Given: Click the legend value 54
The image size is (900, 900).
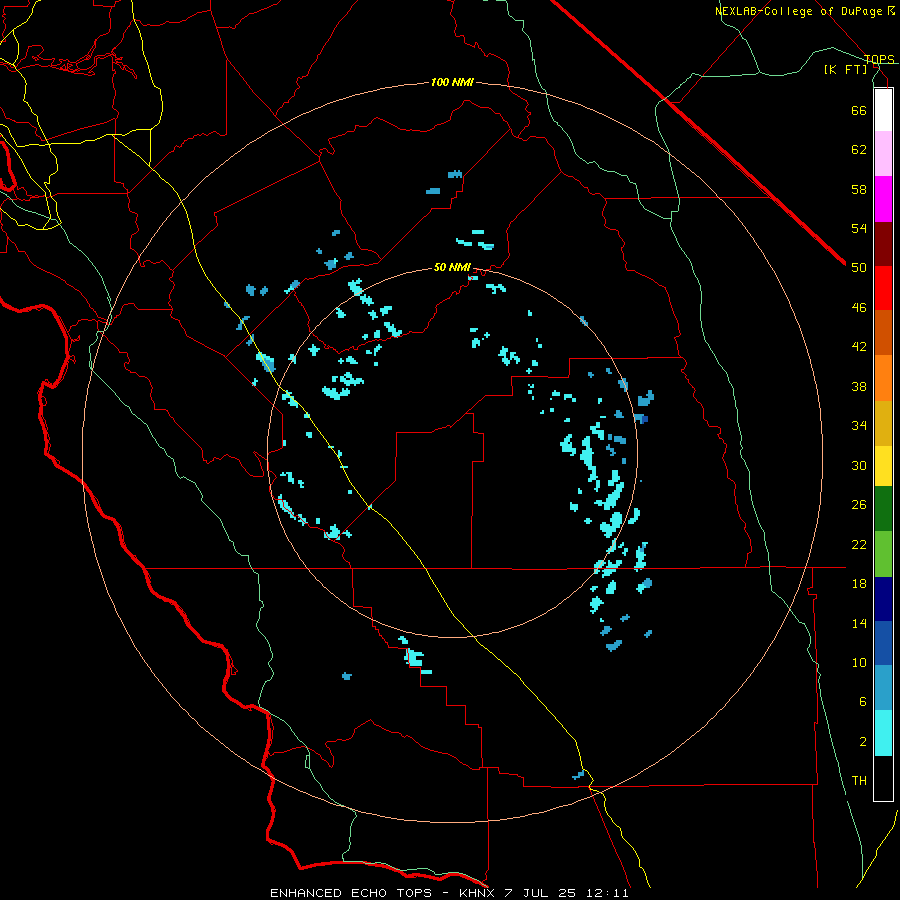Looking at the screenshot, I should pos(859,228).
